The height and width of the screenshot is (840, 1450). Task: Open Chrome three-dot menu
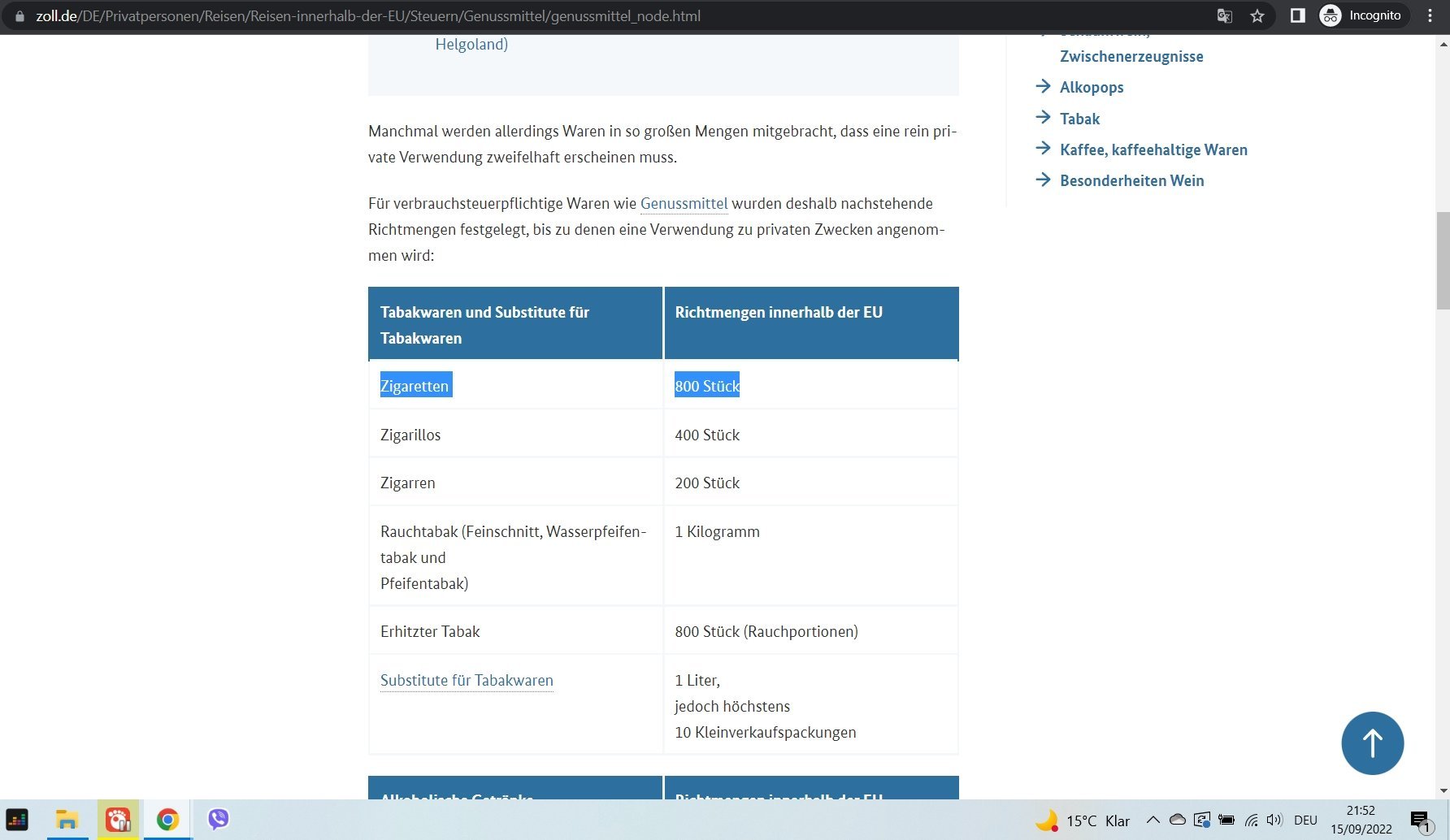click(1430, 16)
